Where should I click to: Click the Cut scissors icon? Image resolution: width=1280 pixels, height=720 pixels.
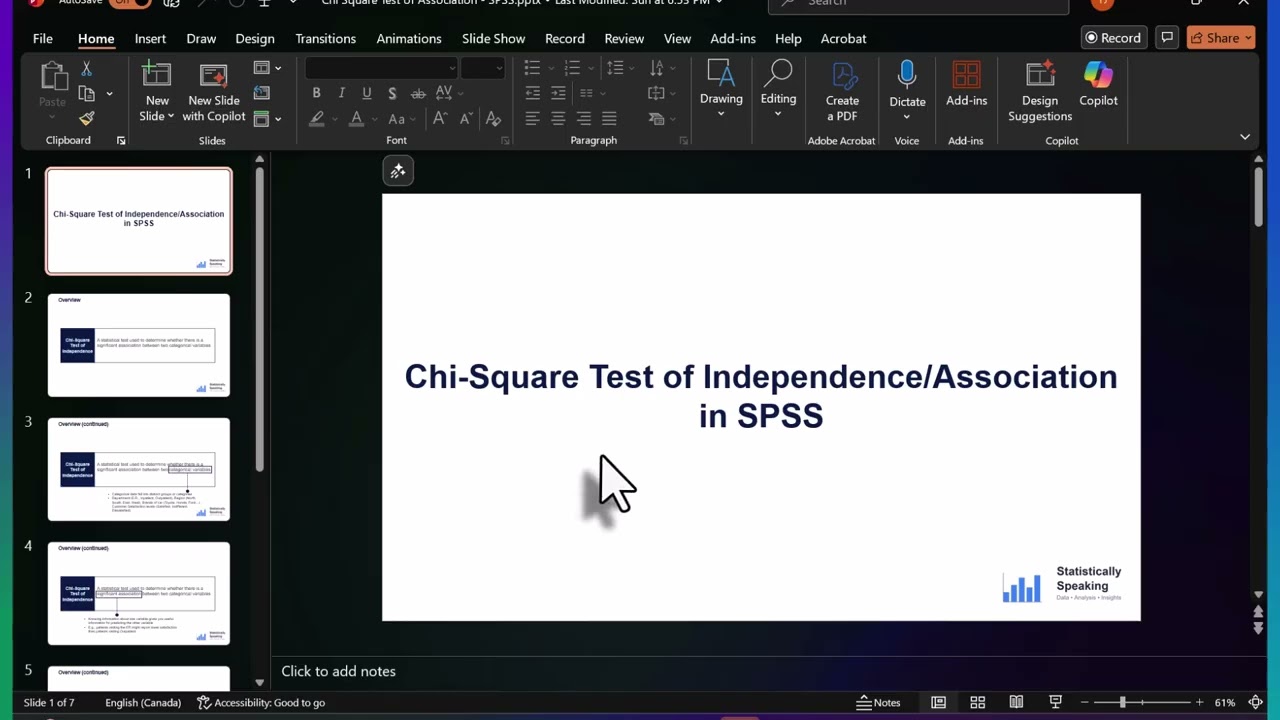(x=86, y=69)
